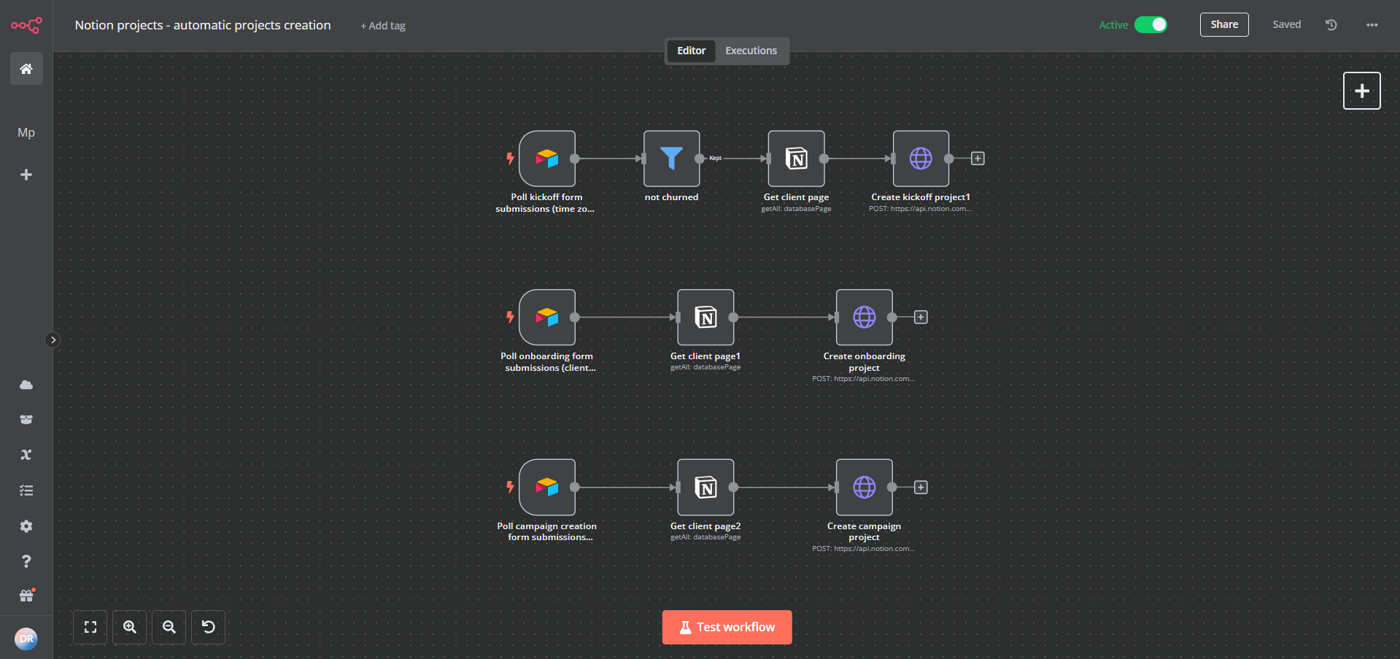This screenshot has width=1400, height=659.
Task: Toggle the Active workflow switch off
Action: (1151, 25)
